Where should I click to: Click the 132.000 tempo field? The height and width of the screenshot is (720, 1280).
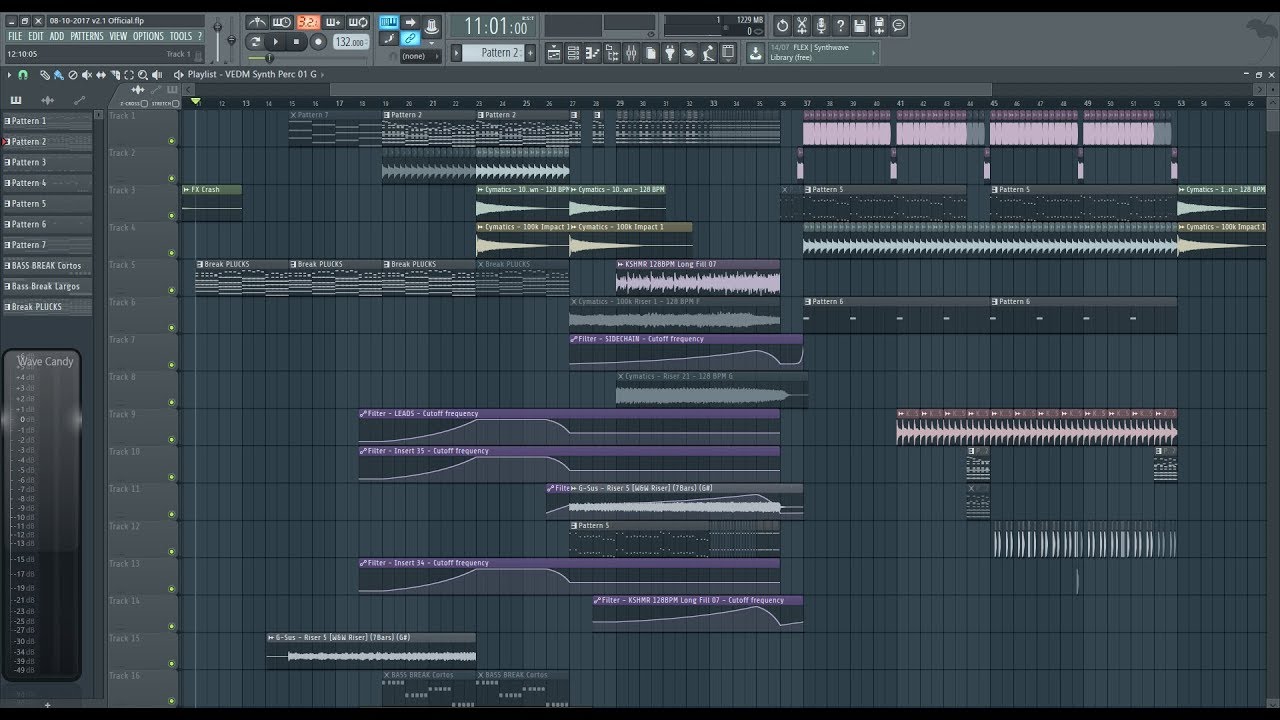(350, 42)
